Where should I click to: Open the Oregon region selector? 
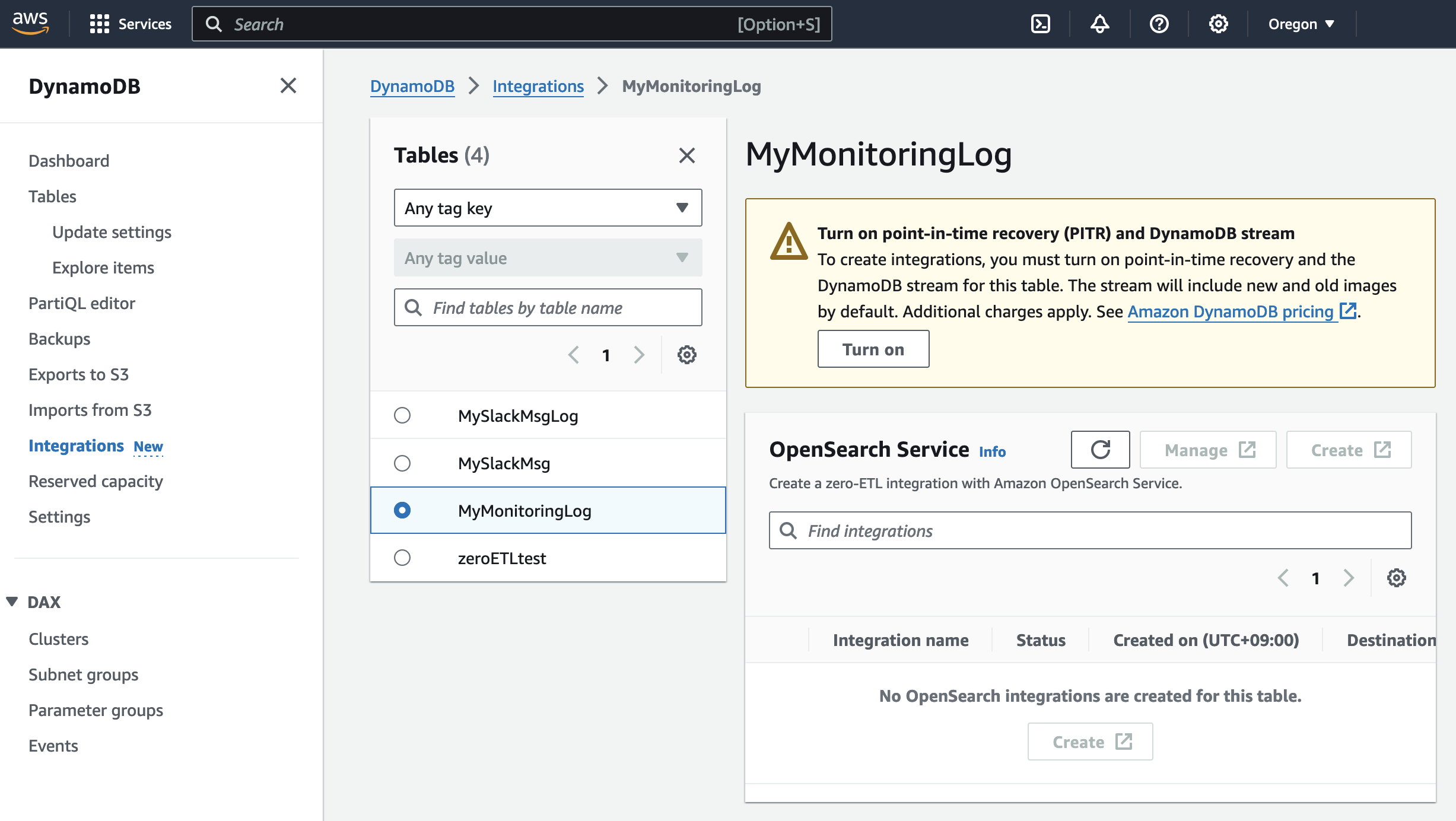tap(1301, 24)
